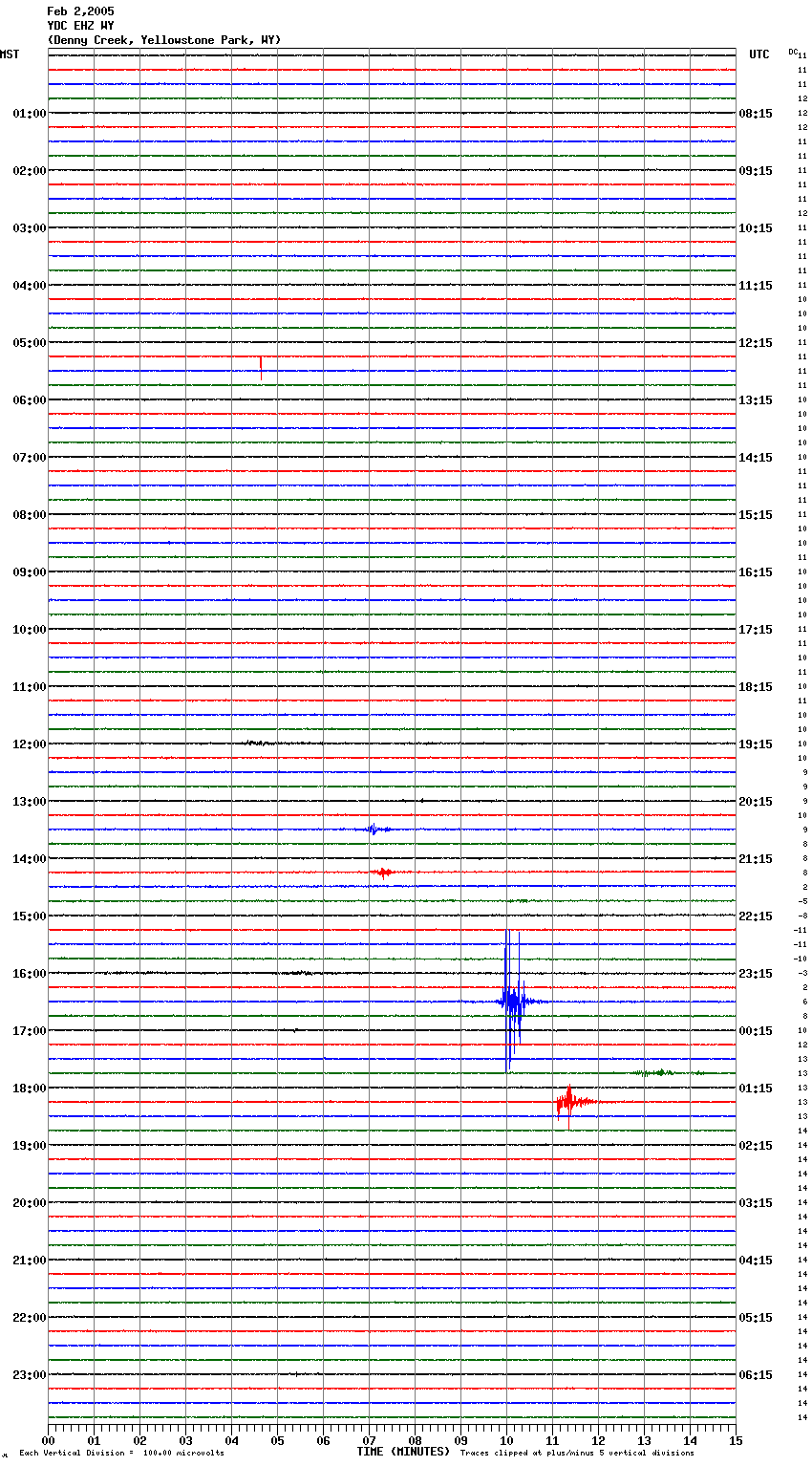
Task: Click the "TIME (MINUTES)" axis title
Action: coord(403,1452)
